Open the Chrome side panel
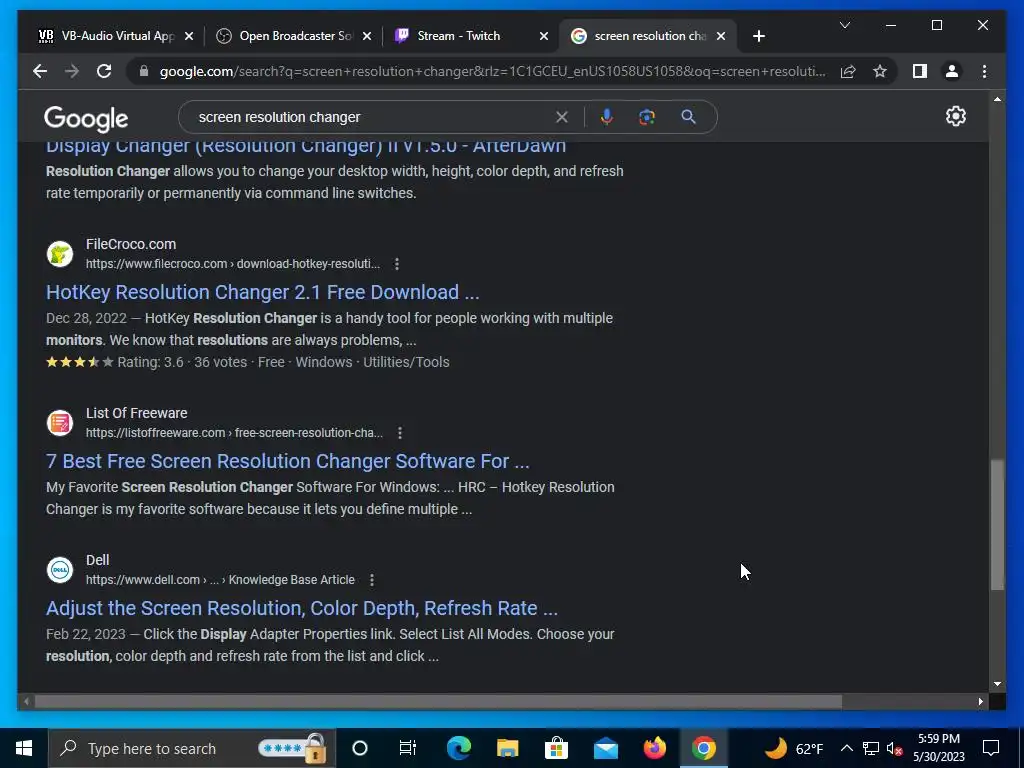This screenshot has height=768, width=1024. click(x=920, y=71)
